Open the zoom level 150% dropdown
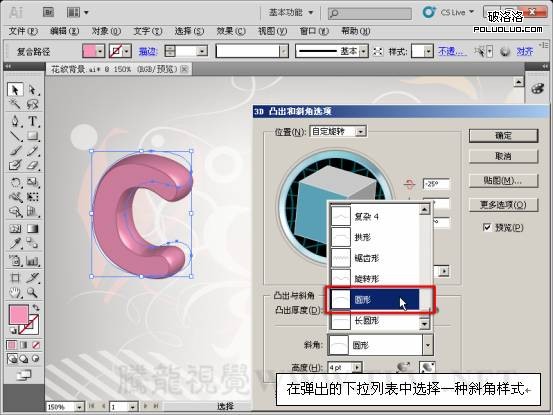This screenshot has width=553, height=415. pos(79,407)
